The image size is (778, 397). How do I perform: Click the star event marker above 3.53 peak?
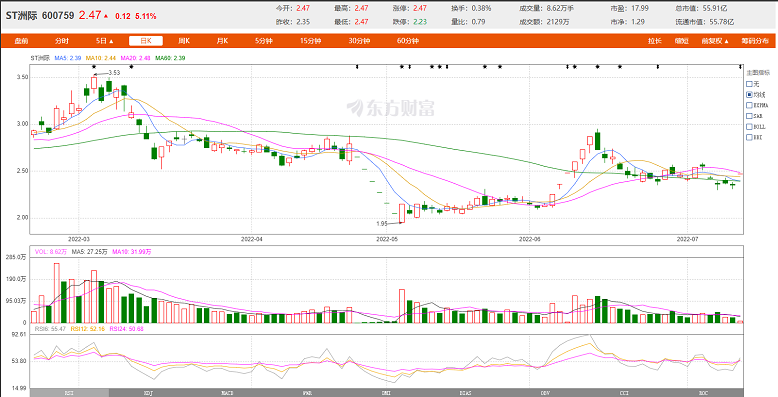[x=94, y=66]
